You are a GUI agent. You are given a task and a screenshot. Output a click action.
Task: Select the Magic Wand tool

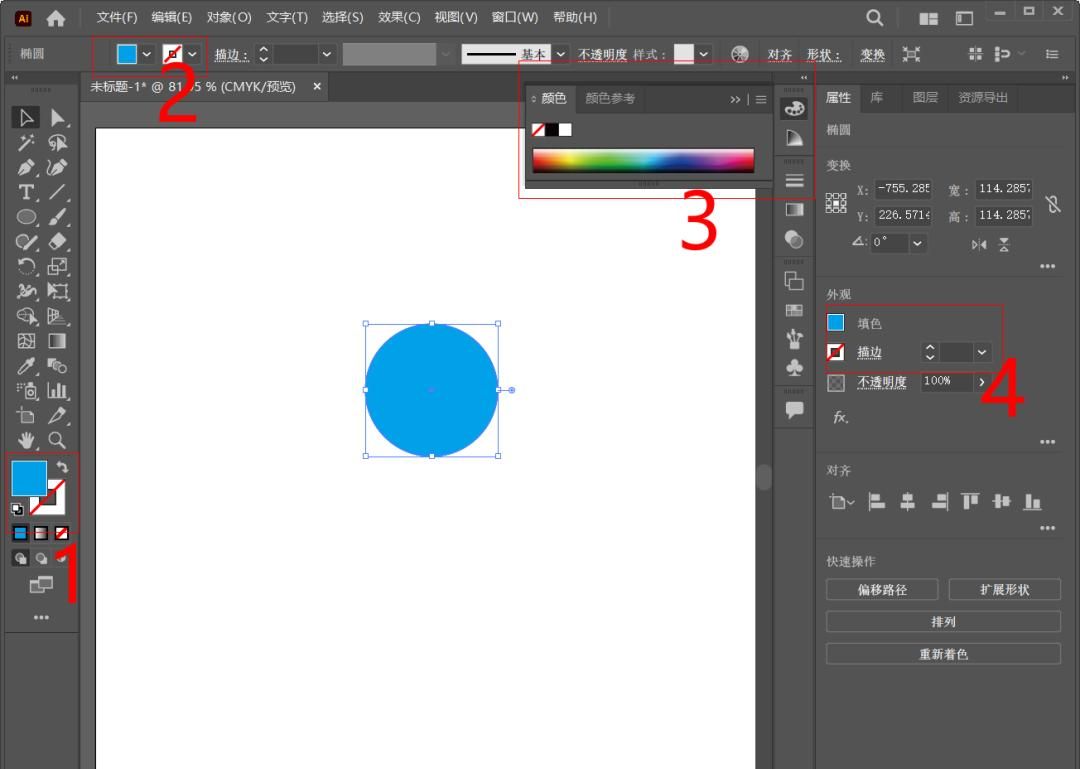[25, 143]
